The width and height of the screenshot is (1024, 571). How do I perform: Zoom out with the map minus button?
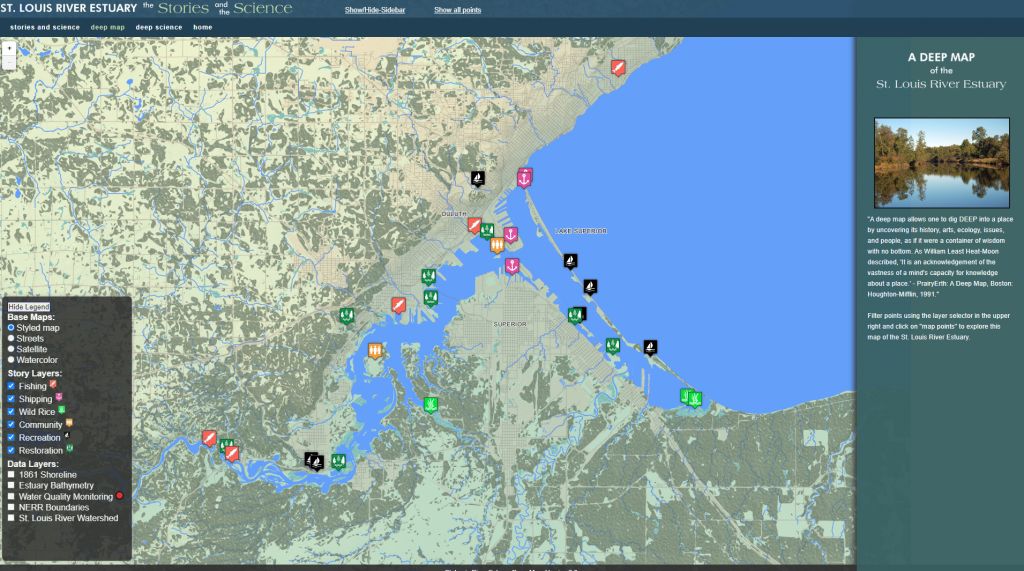click(x=9, y=62)
